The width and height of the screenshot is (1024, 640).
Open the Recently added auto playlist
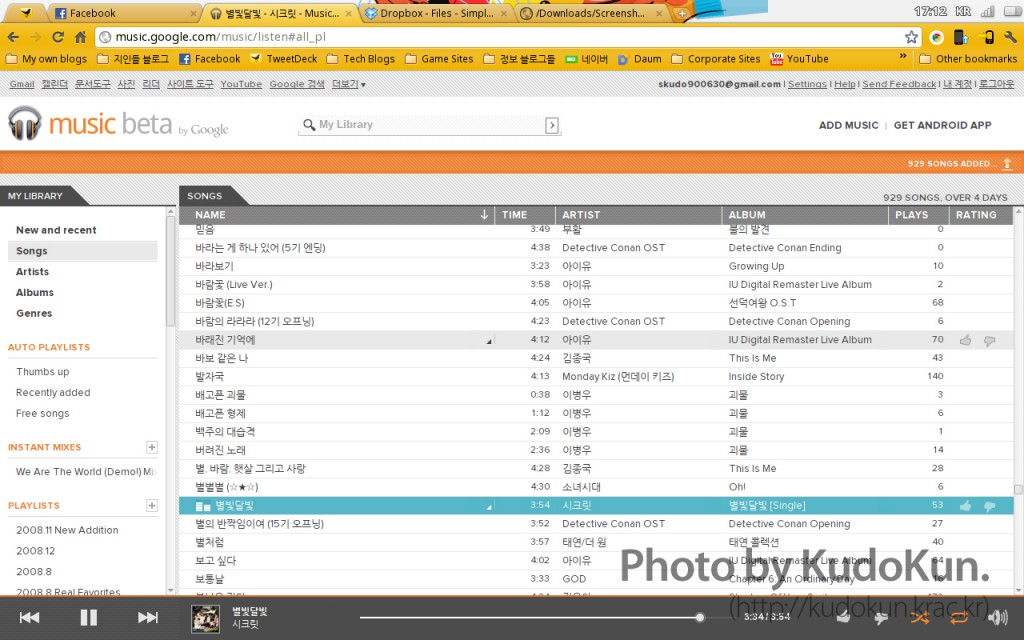(53, 392)
